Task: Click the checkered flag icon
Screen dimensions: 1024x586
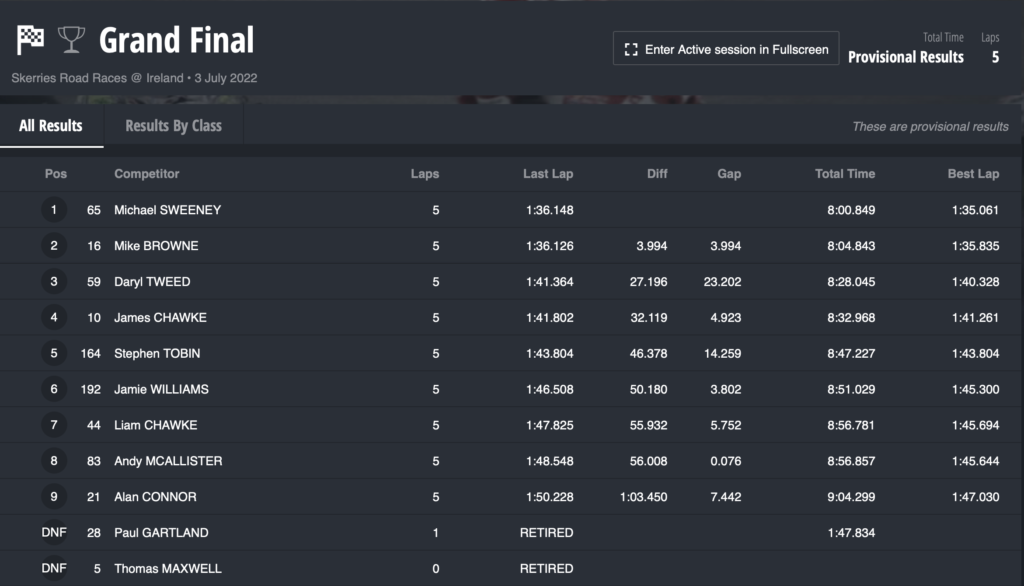Action: (x=30, y=40)
